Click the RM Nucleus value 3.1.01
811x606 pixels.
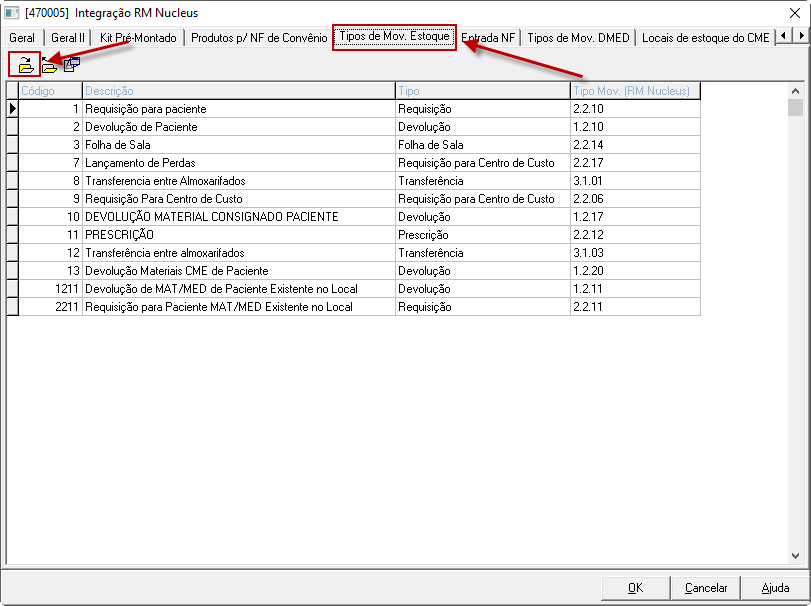click(x=635, y=181)
